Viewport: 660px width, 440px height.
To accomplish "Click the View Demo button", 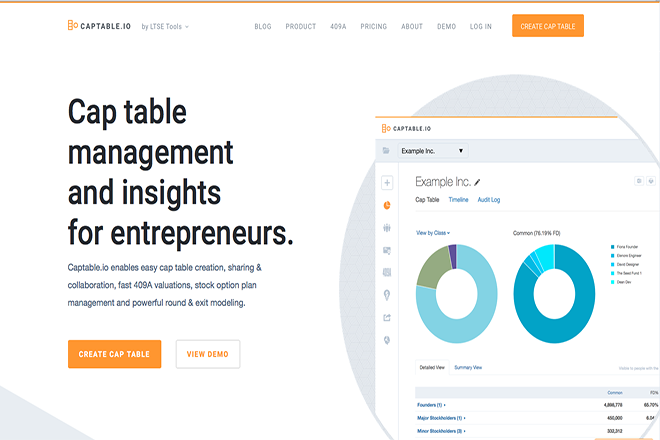I will click(x=208, y=354).
